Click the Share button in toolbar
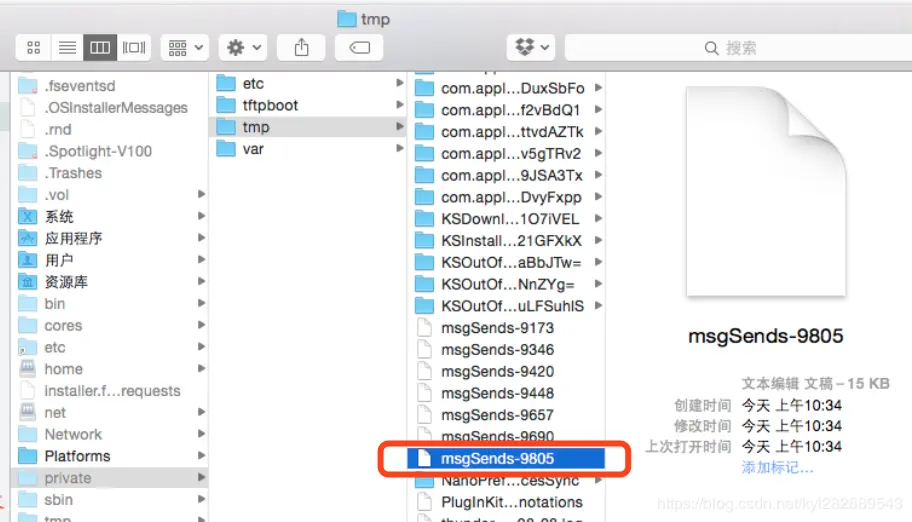Screen dimensions: 912x522 (301, 48)
